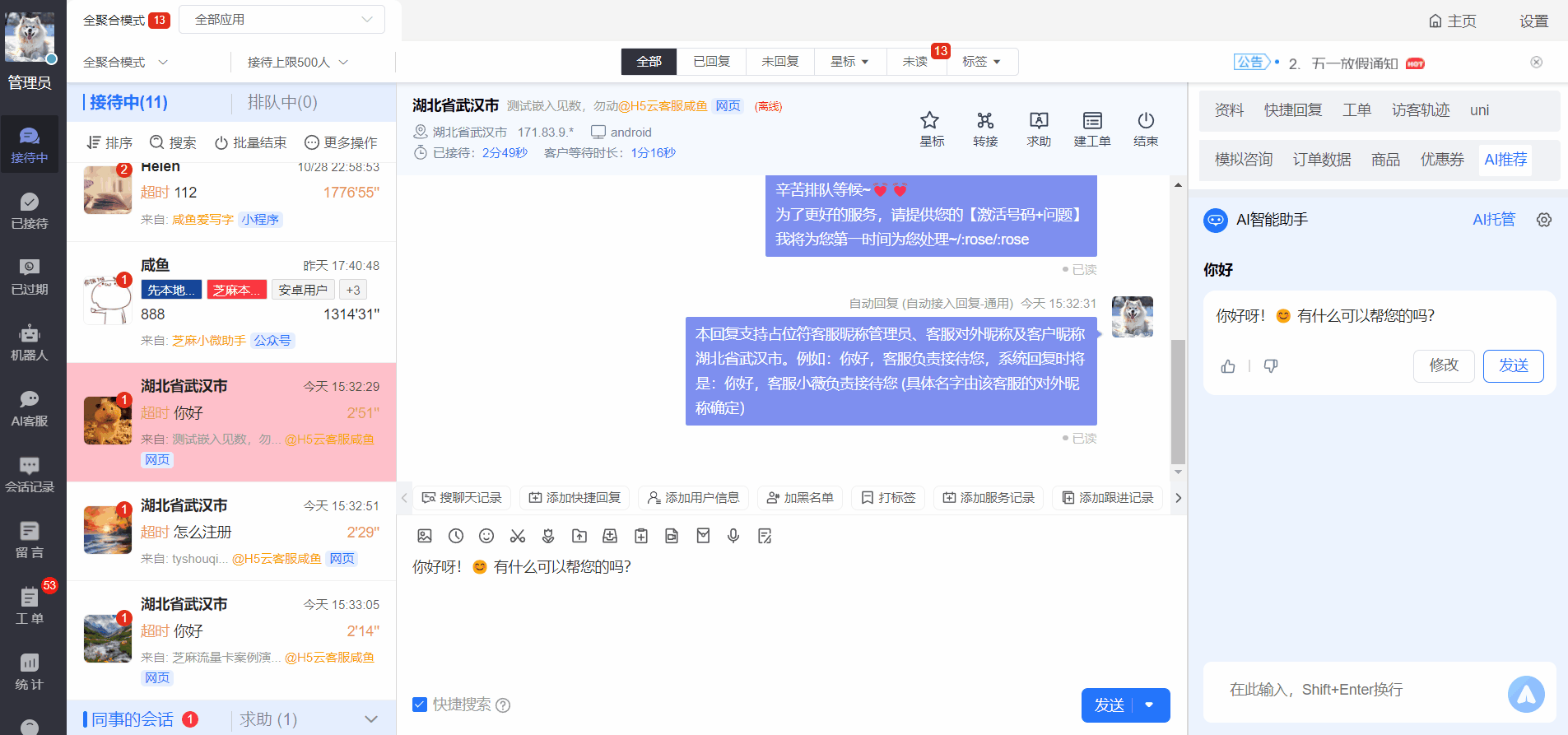Open the 接待中 sidebar section

click(x=30, y=144)
